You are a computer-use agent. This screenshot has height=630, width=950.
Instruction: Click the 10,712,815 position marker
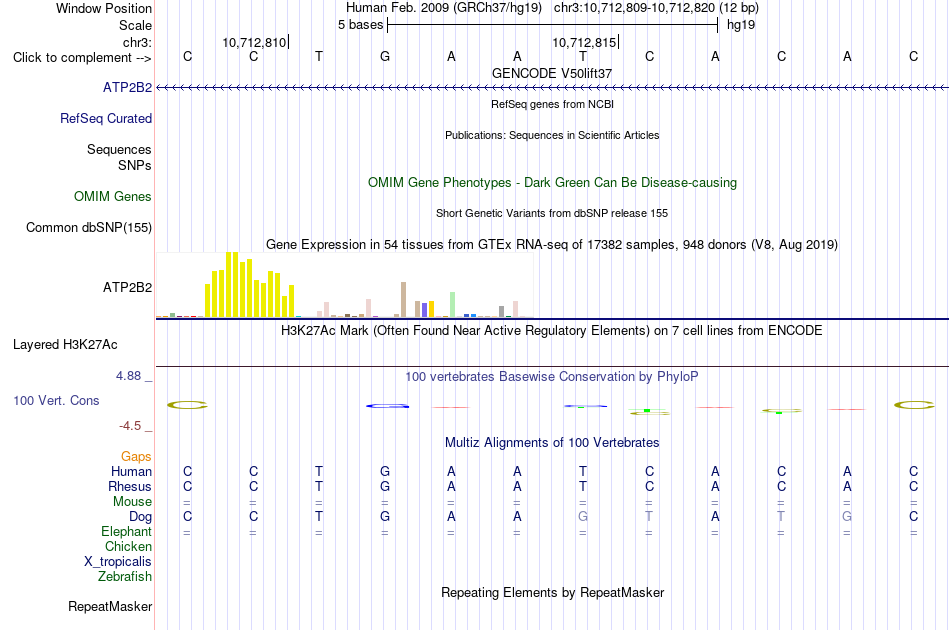(584, 42)
